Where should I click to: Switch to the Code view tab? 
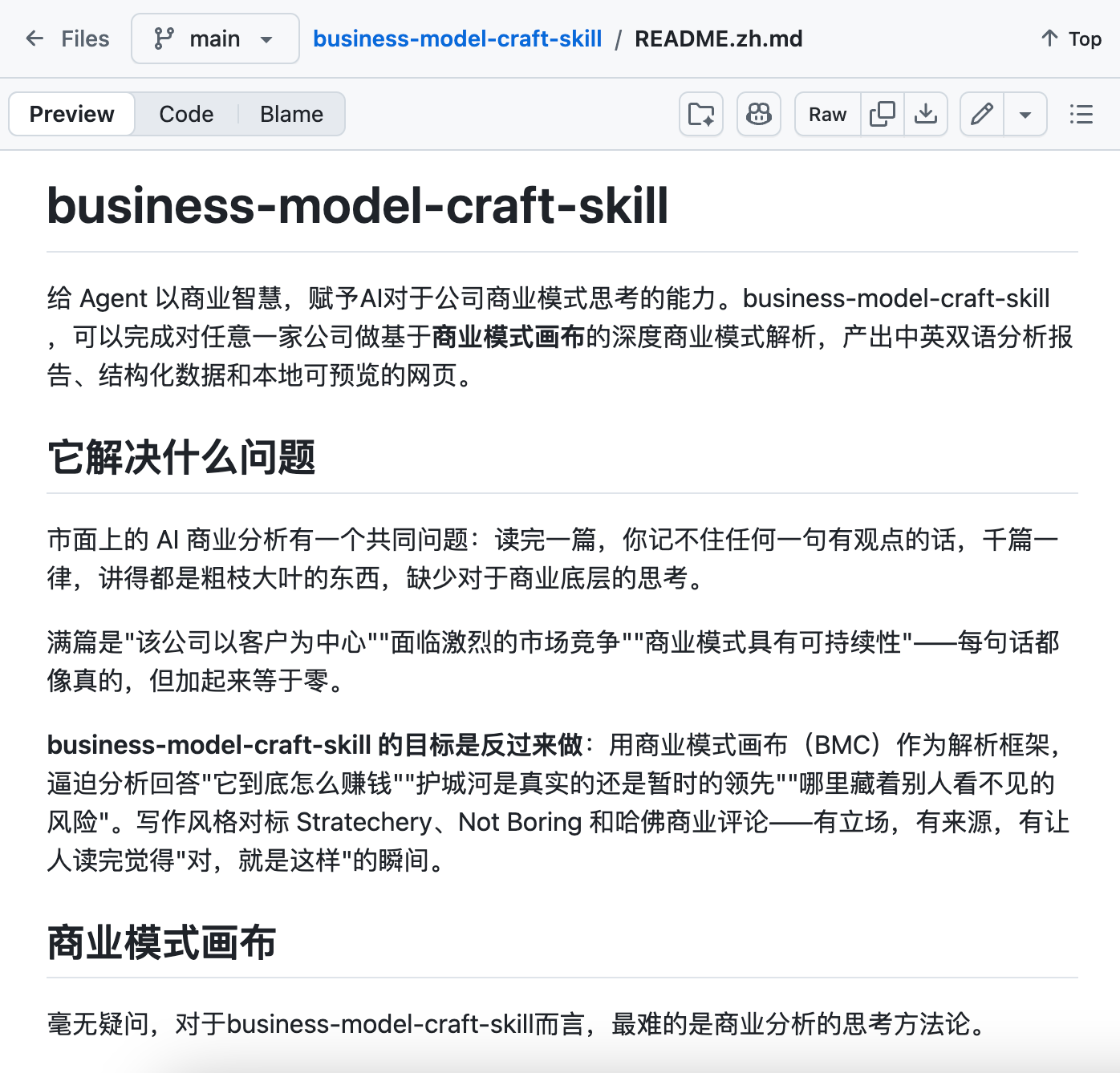coord(186,114)
